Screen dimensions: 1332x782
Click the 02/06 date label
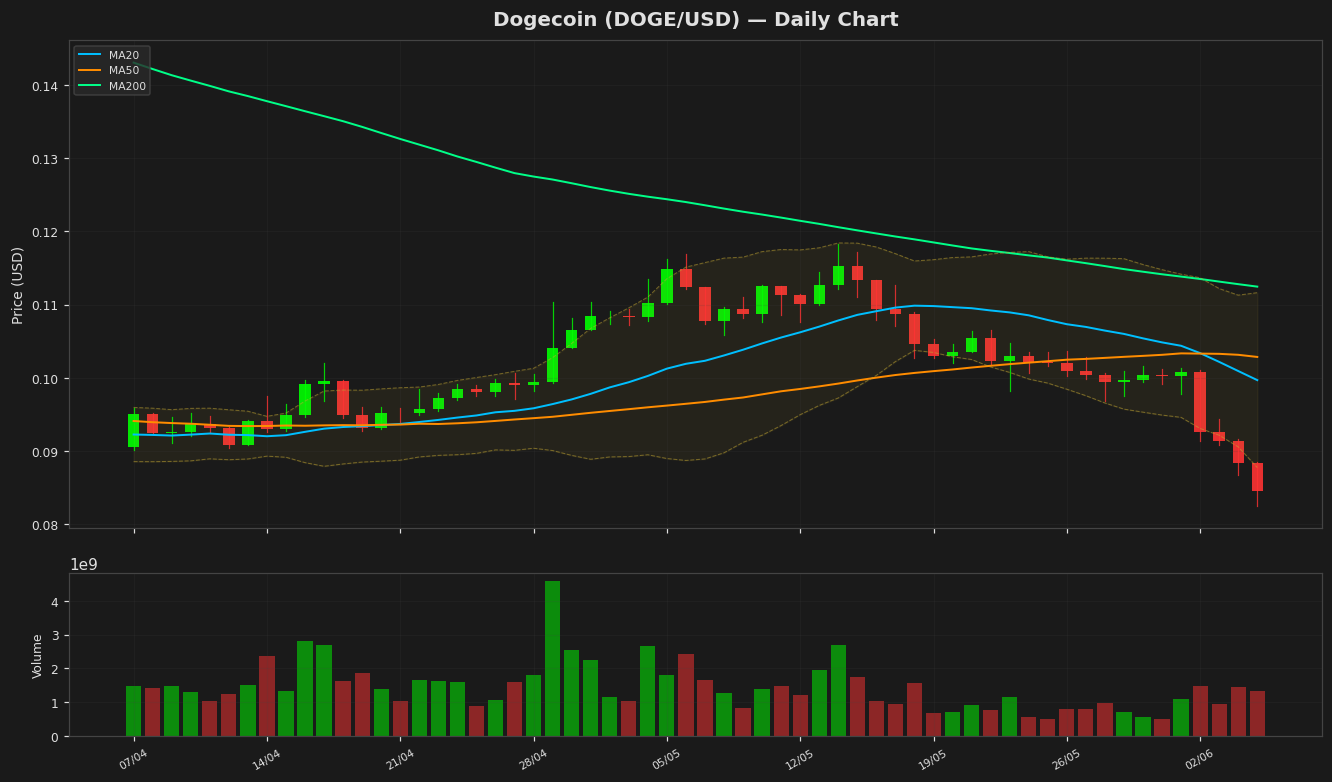(1200, 759)
